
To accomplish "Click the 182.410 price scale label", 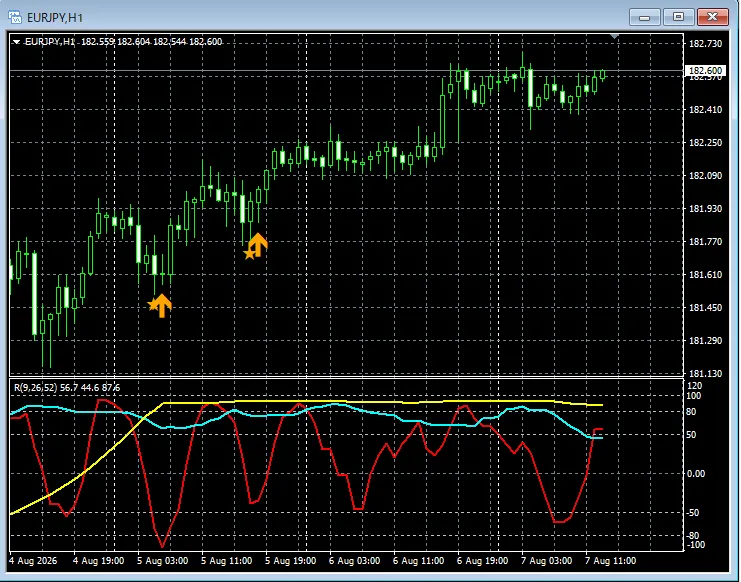I will (x=706, y=110).
